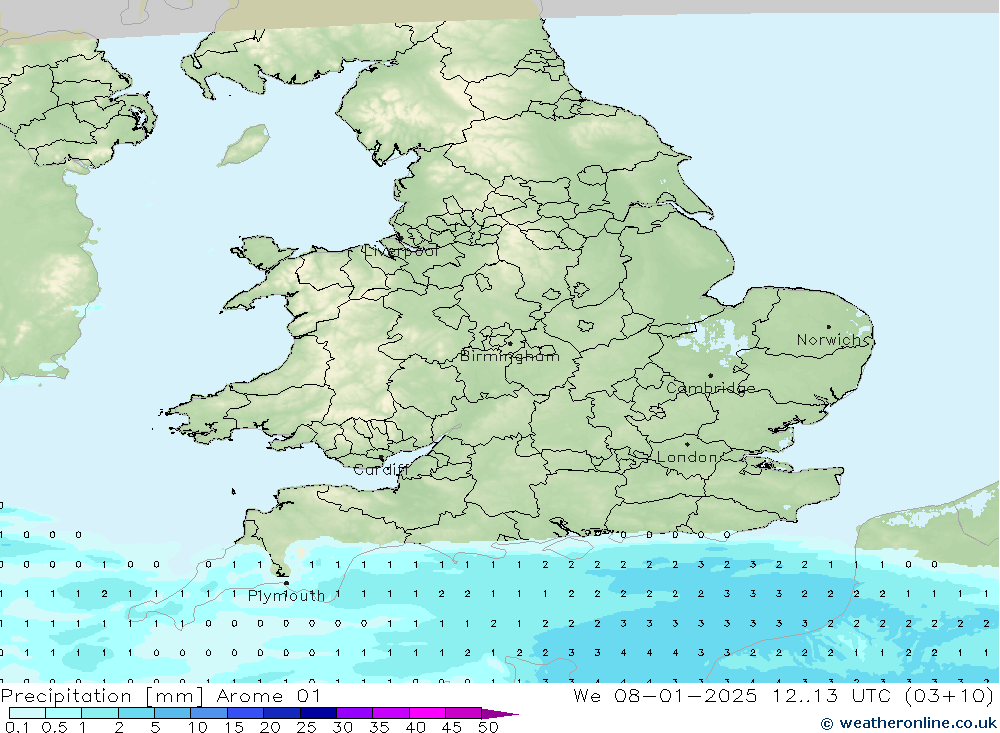Click the London city label
The height and width of the screenshot is (733, 1000).
[688, 457]
